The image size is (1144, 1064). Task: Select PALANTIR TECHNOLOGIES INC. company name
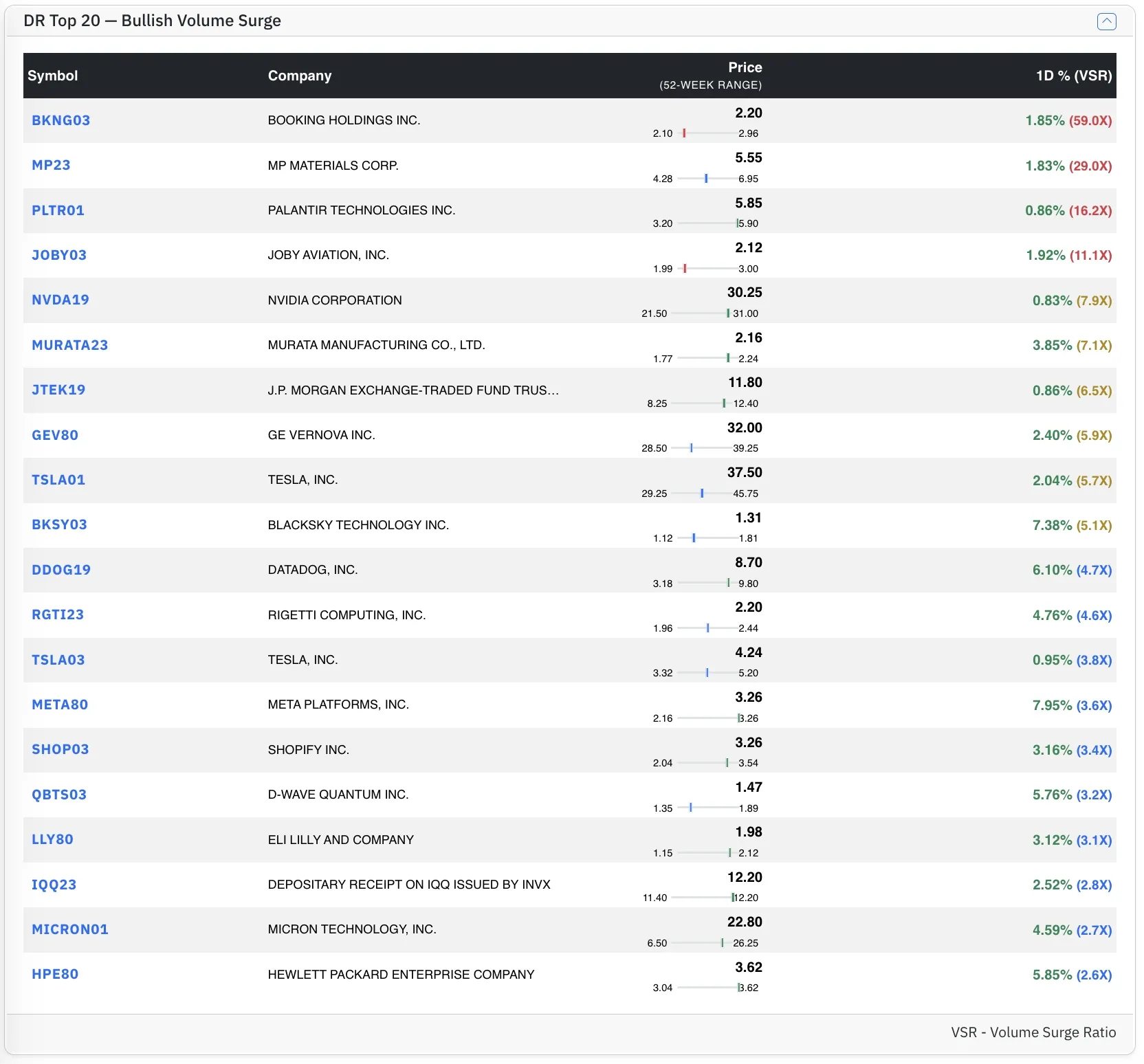click(x=362, y=210)
